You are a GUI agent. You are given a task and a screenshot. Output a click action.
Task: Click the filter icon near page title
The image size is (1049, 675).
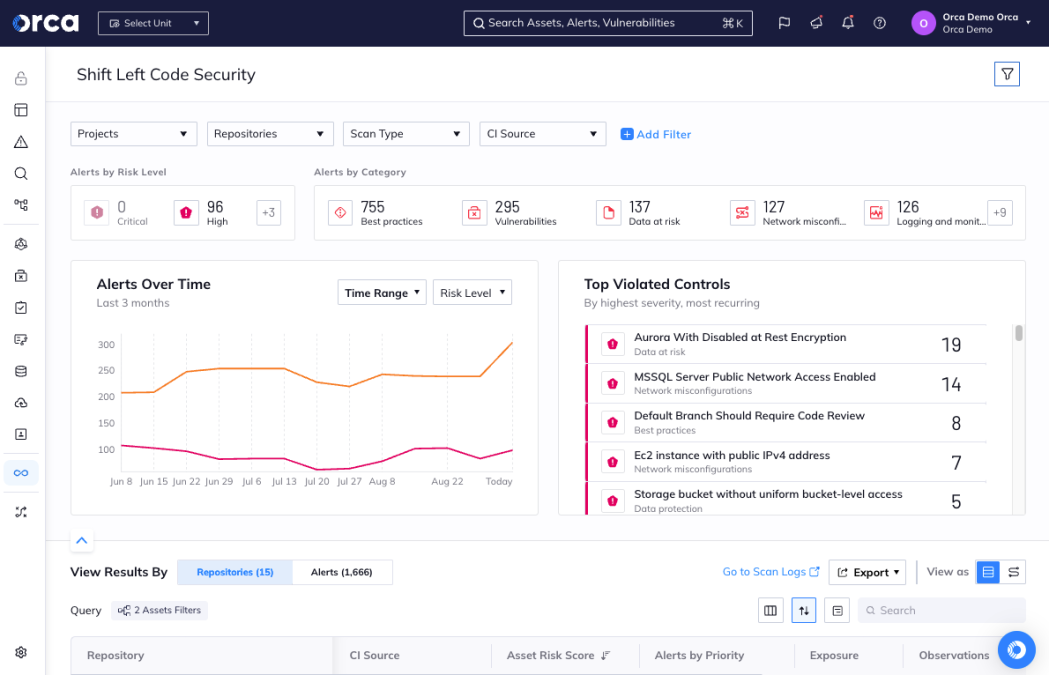(1006, 73)
